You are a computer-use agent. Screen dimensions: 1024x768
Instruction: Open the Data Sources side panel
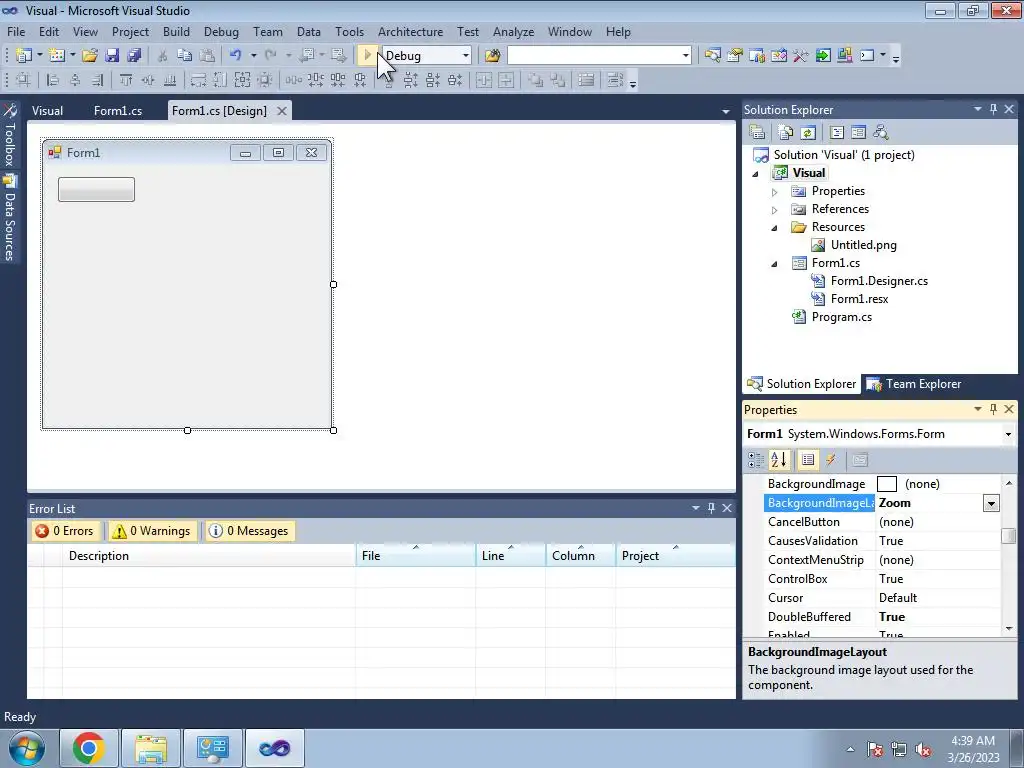click(x=9, y=219)
